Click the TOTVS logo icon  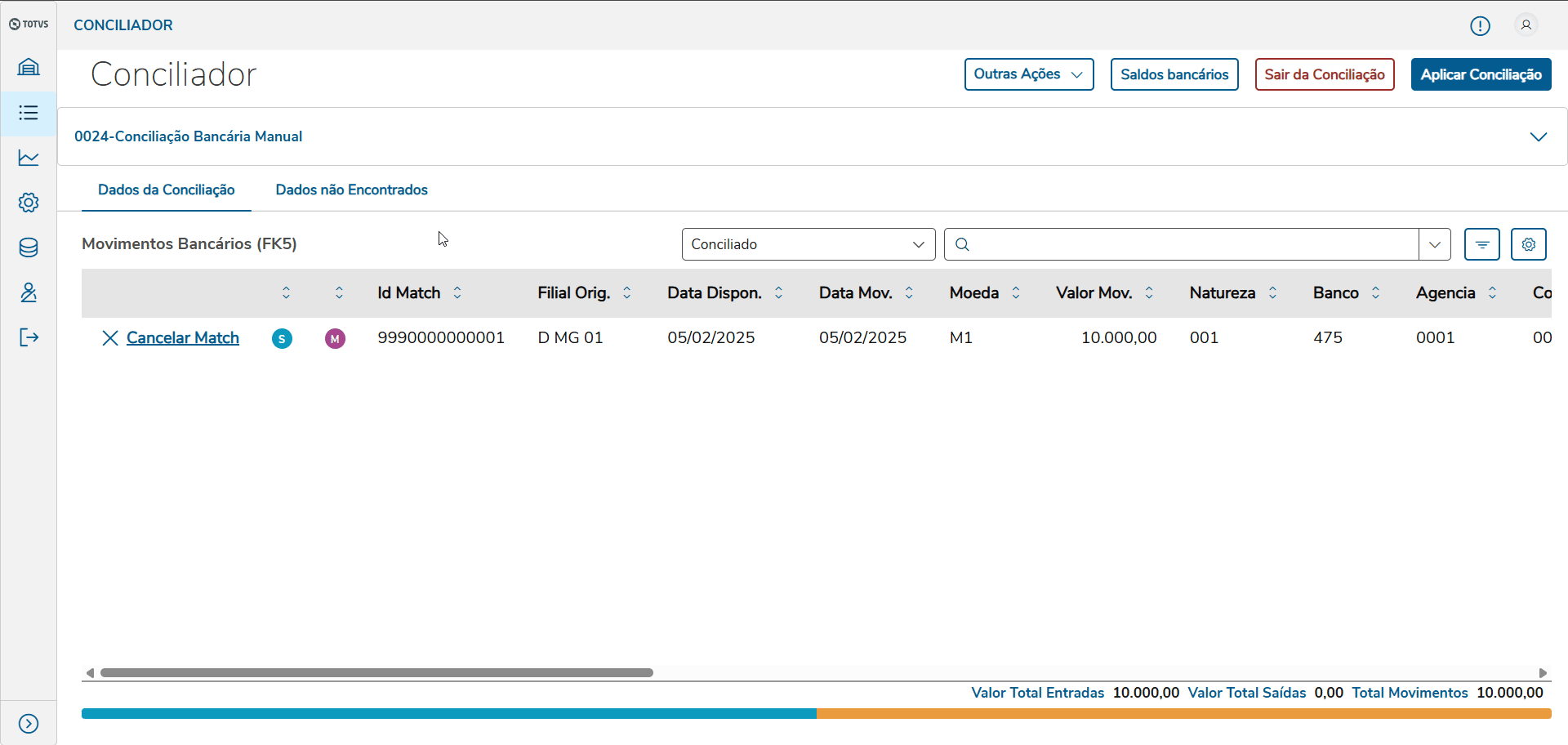(29, 25)
